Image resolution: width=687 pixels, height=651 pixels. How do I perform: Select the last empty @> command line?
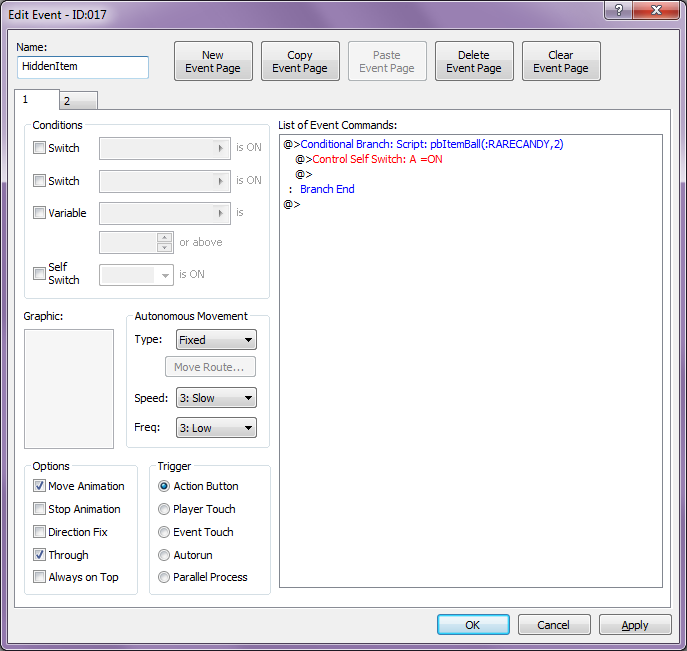click(x=292, y=204)
